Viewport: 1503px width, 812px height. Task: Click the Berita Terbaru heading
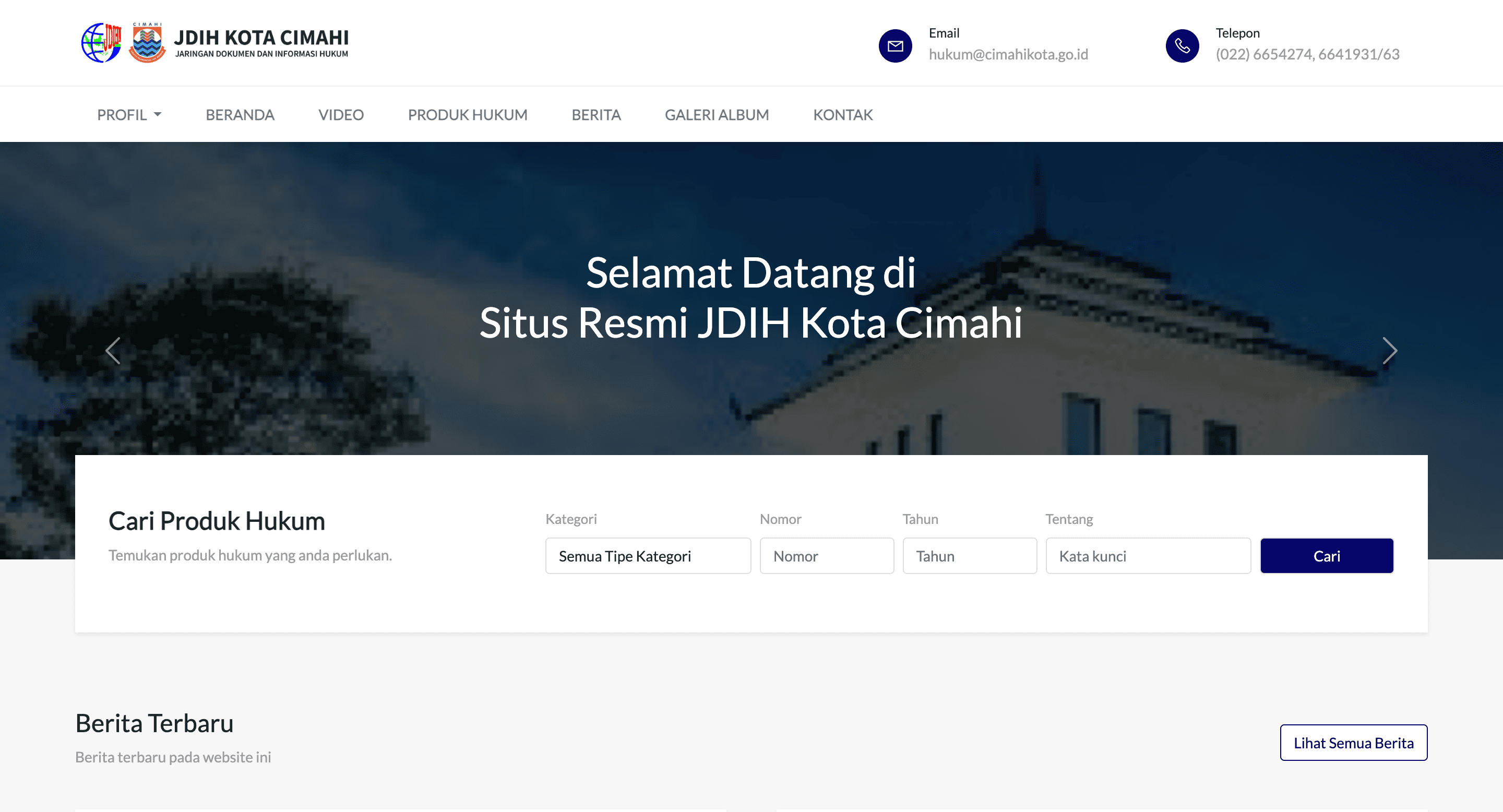[x=154, y=723]
